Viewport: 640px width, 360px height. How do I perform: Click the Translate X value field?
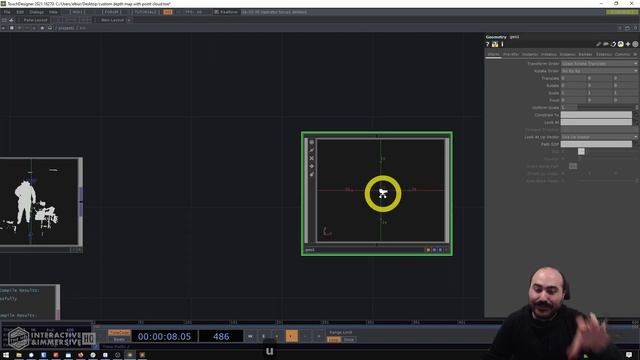pyautogui.click(x=573, y=78)
